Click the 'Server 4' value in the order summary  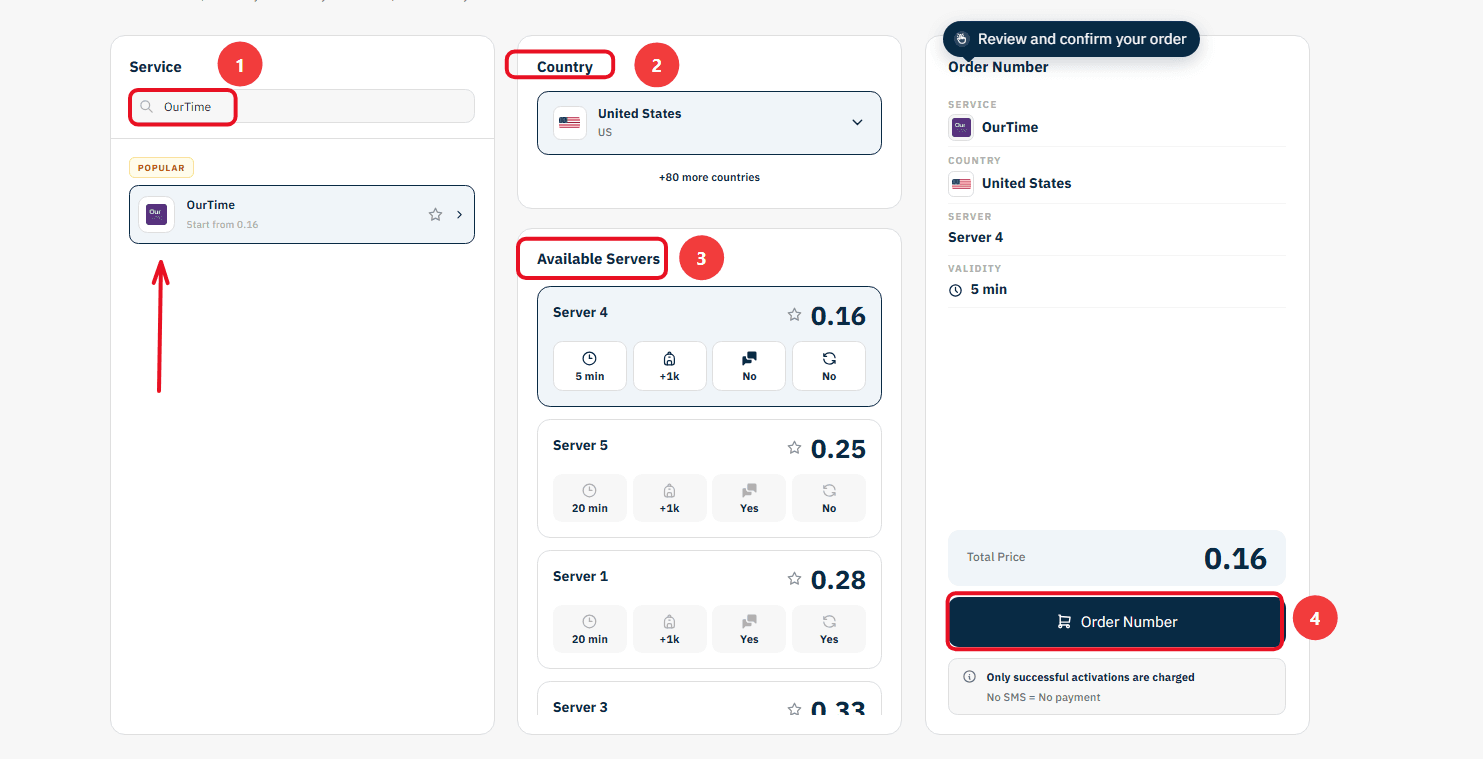pyautogui.click(x=976, y=238)
